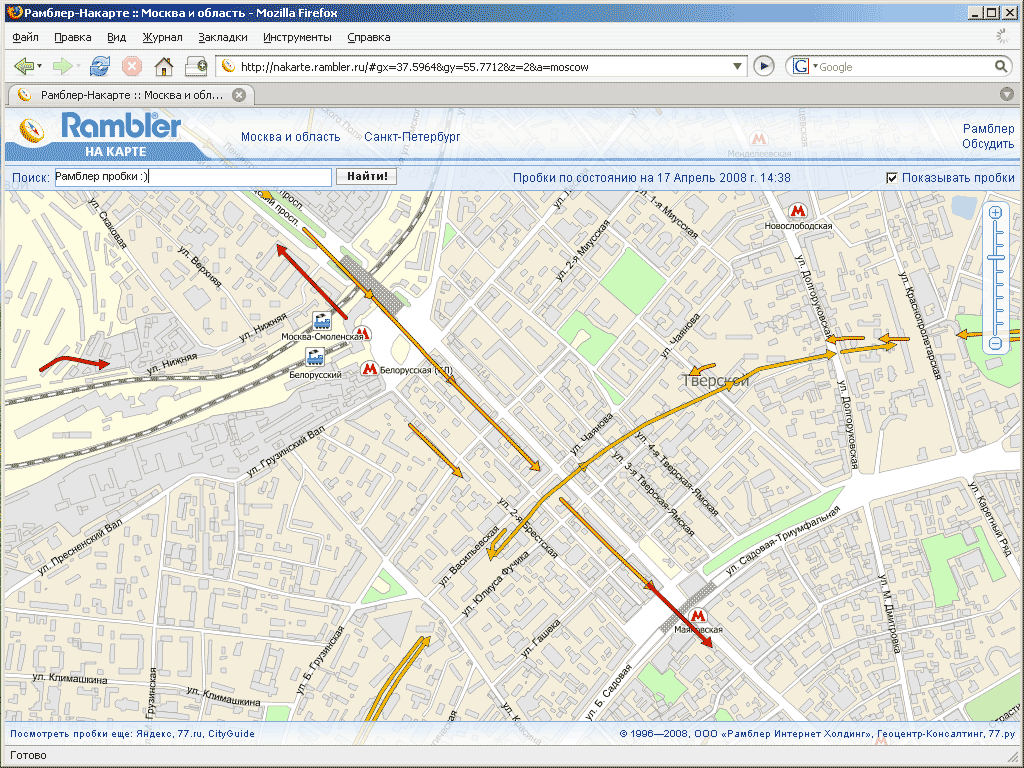
Task: Click the Найти! search button
Action: click(367, 176)
